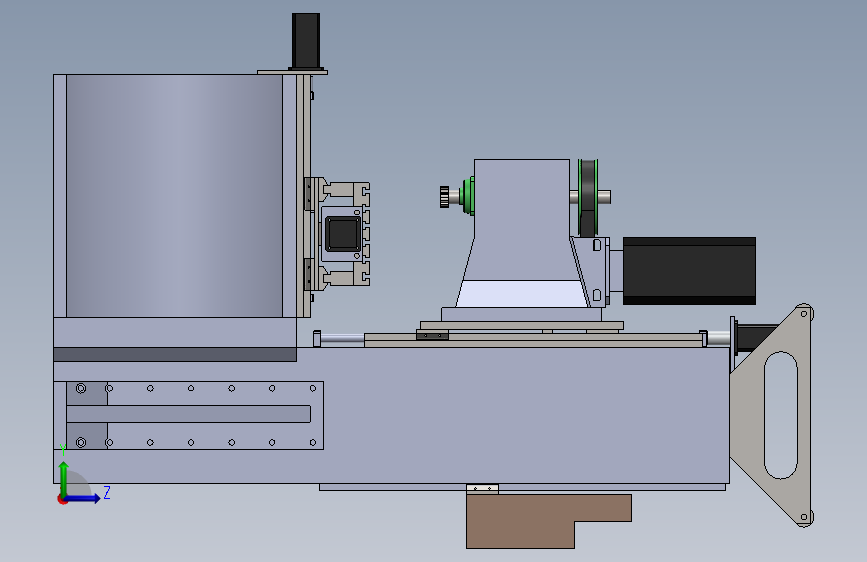Click the Z axis label
Screen dimensions: 867x562
tap(107, 492)
